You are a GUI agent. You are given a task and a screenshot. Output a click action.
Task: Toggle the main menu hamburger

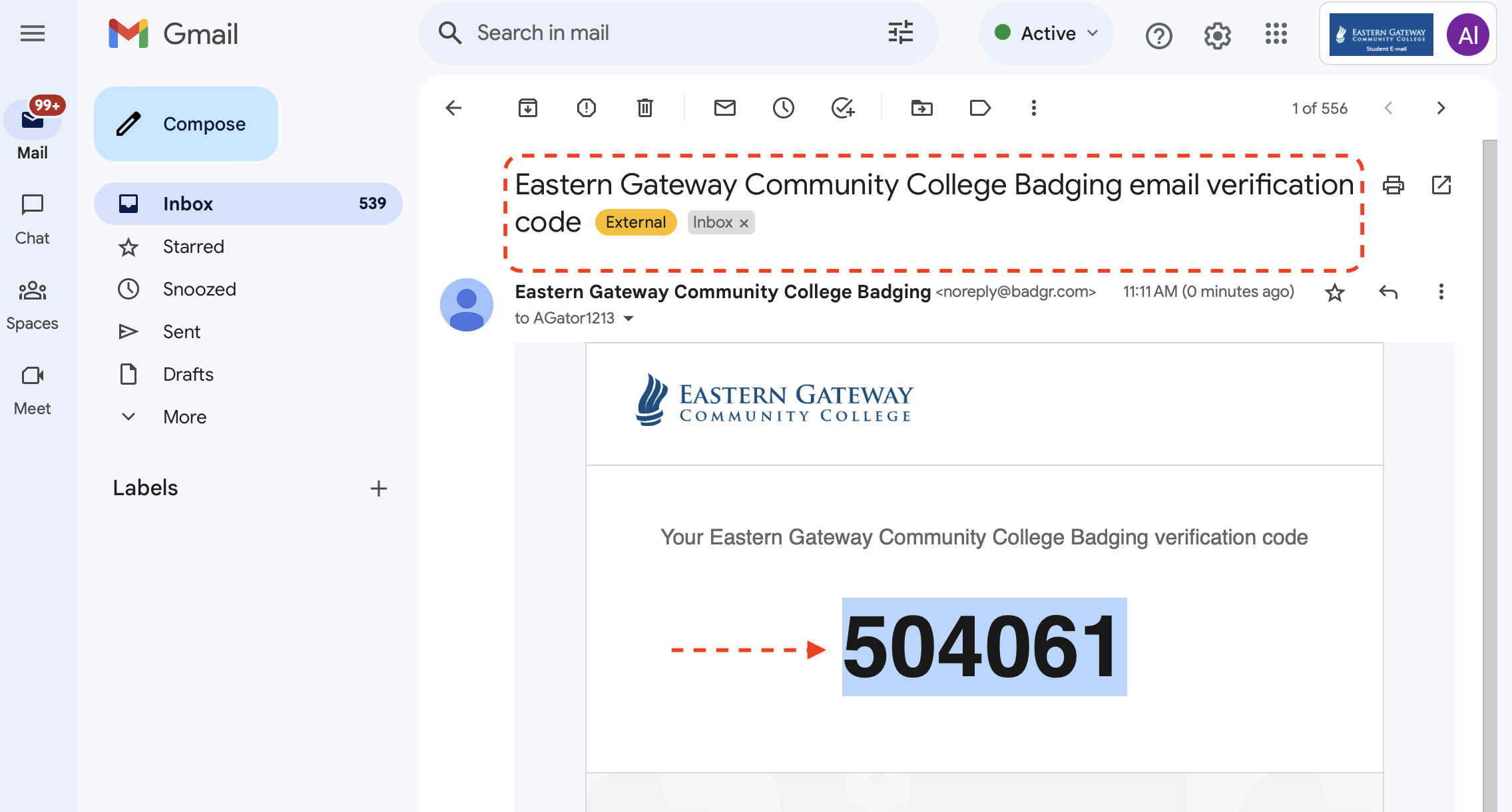tap(32, 33)
